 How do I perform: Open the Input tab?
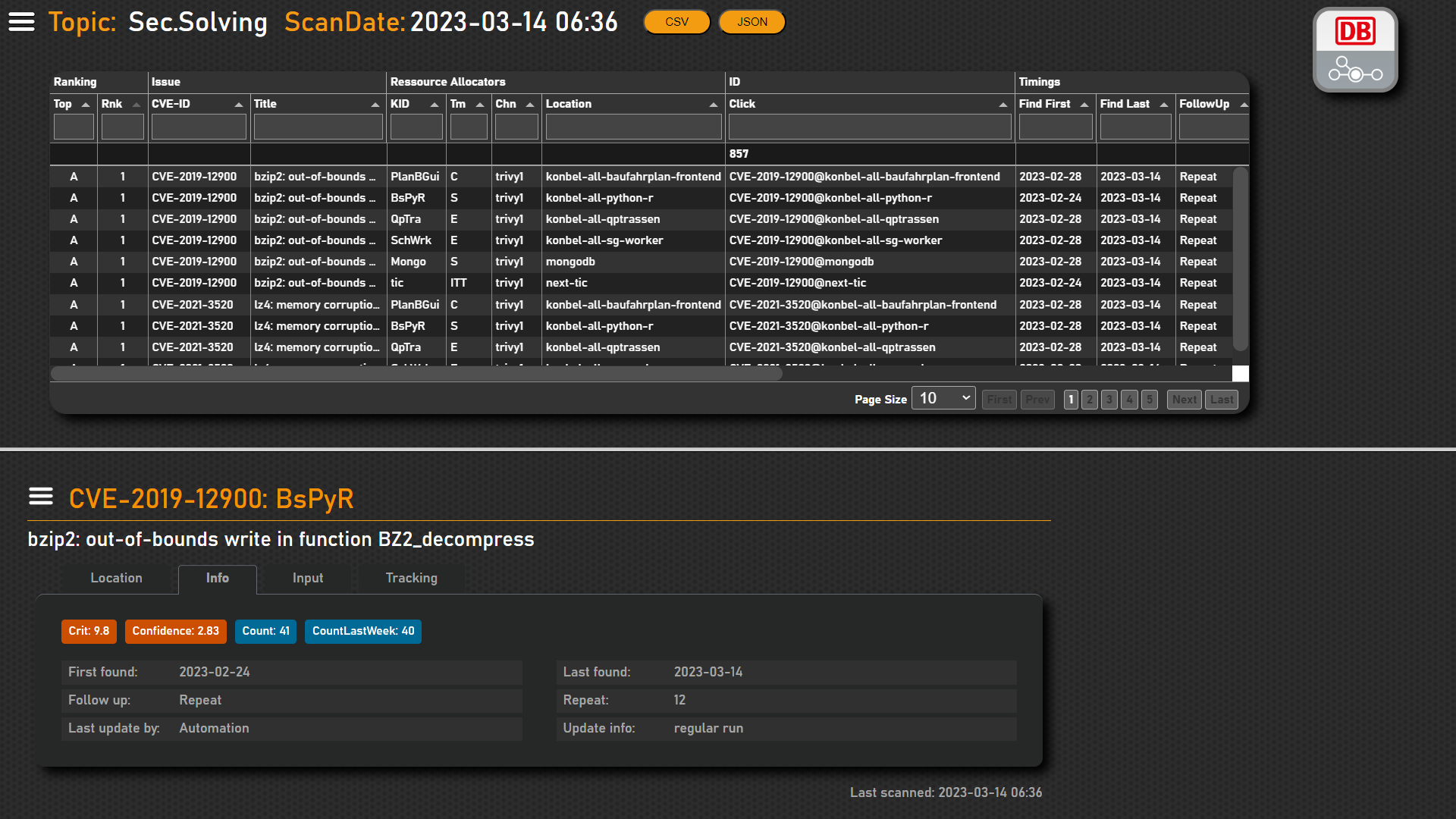(x=308, y=578)
